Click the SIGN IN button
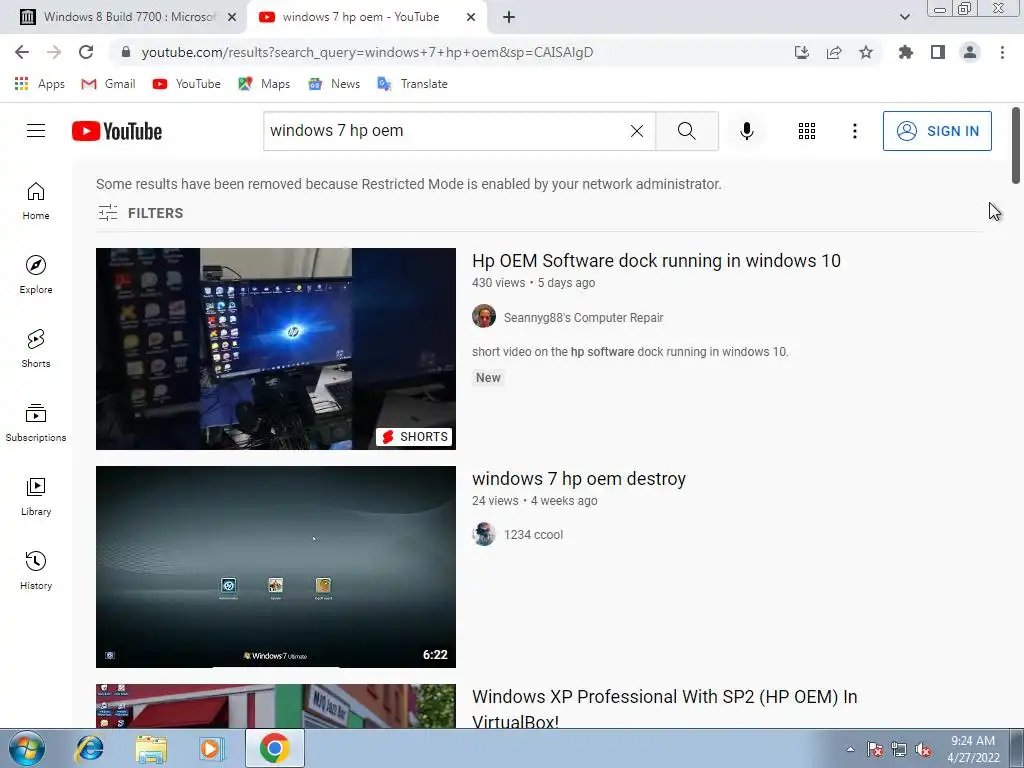Image resolution: width=1024 pixels, height=768 pixels. tap(937, 131)
